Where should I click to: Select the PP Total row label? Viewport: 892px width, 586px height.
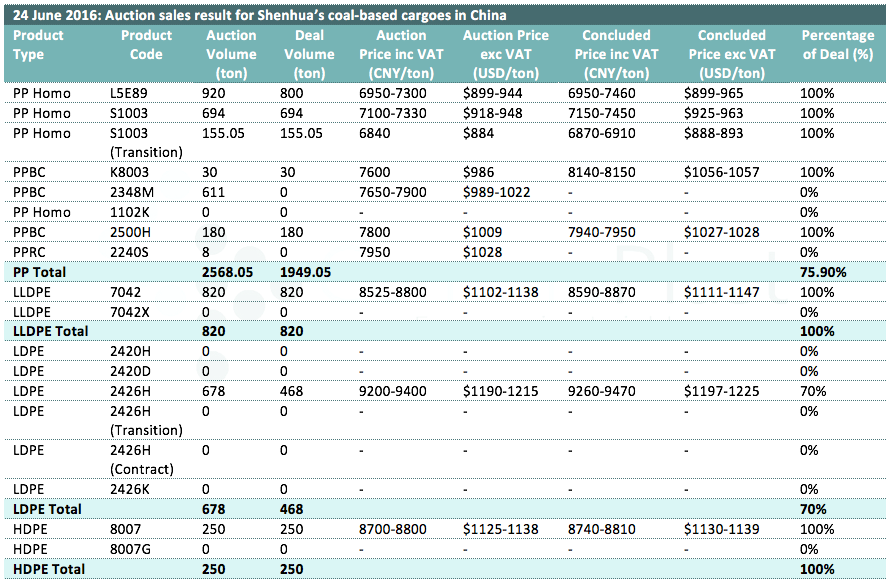(x=39, y=271)
